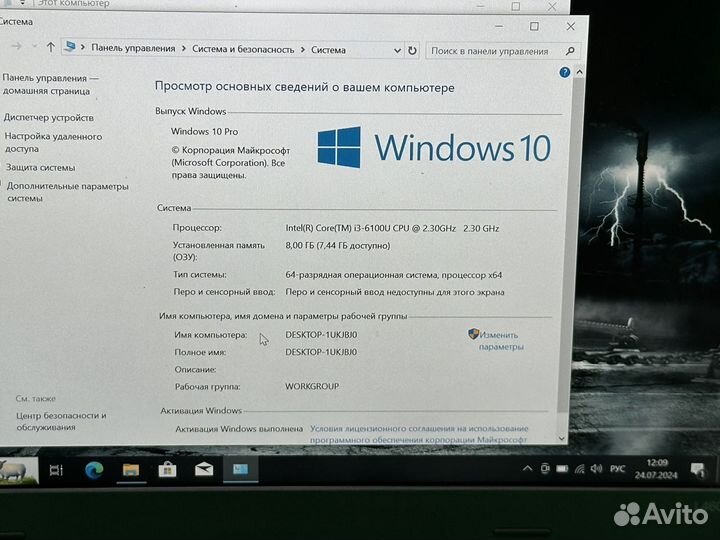Viewport: 720px width, 540px height.
Task: Open Настройка удаленного доступа
Action: [x=53, y=142]
